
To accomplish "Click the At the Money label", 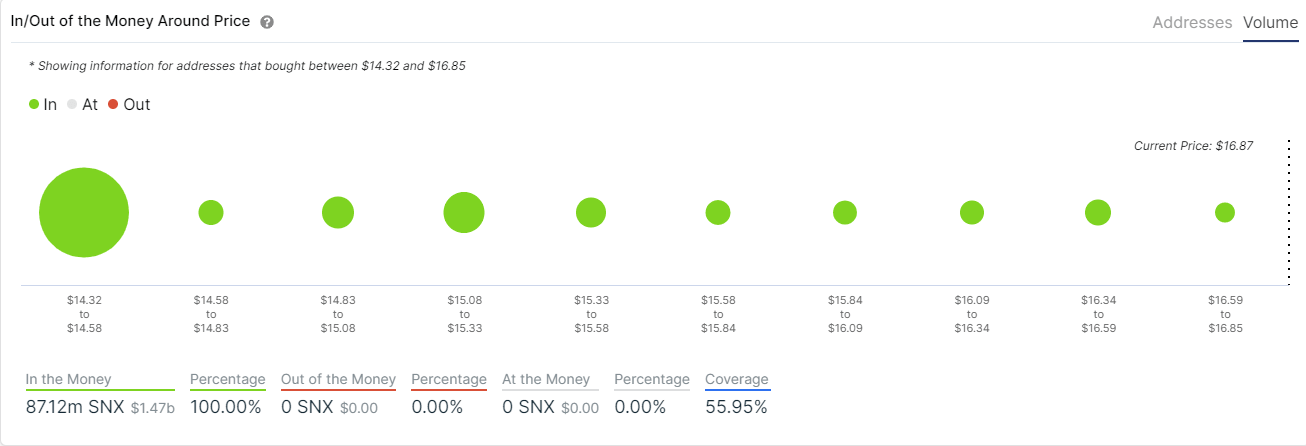I will [546, 380].
